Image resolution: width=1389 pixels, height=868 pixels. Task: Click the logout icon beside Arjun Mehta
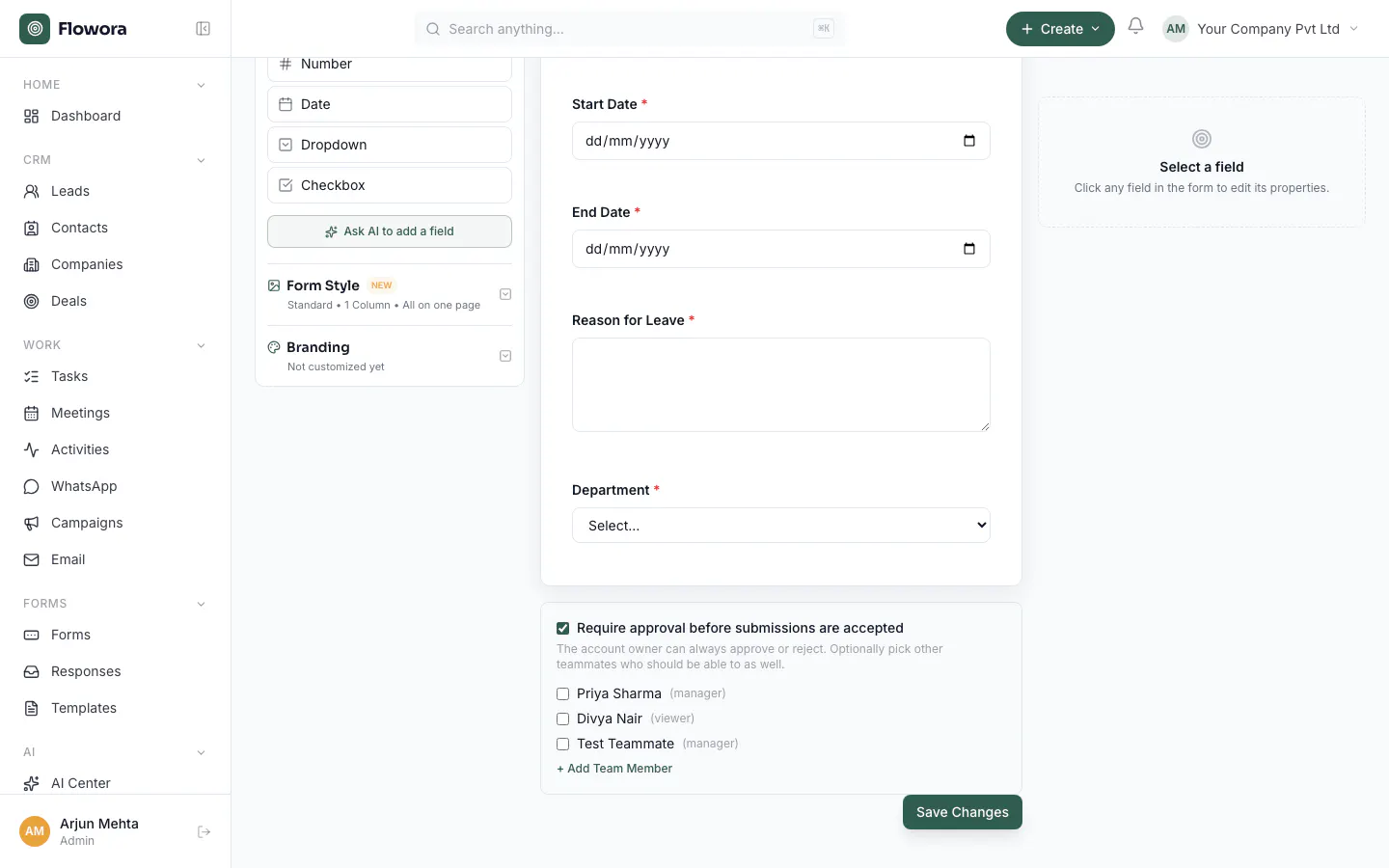pos(204,831)
